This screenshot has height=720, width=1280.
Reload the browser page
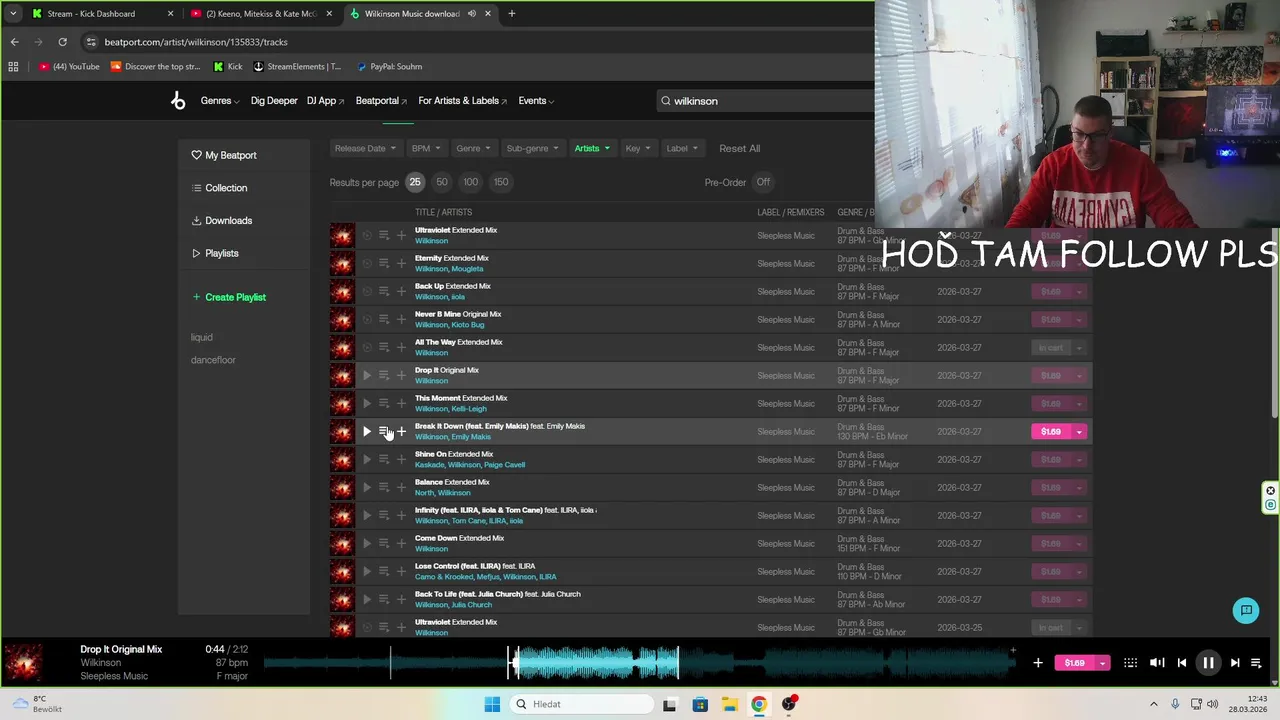(x=62, y=42)
